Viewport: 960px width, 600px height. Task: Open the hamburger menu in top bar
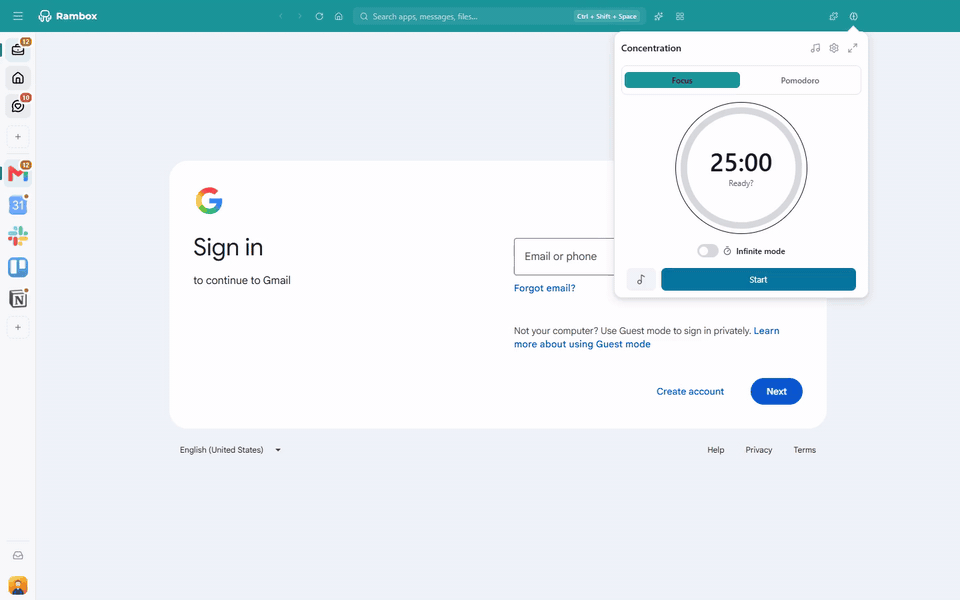[x=18, y=16]
